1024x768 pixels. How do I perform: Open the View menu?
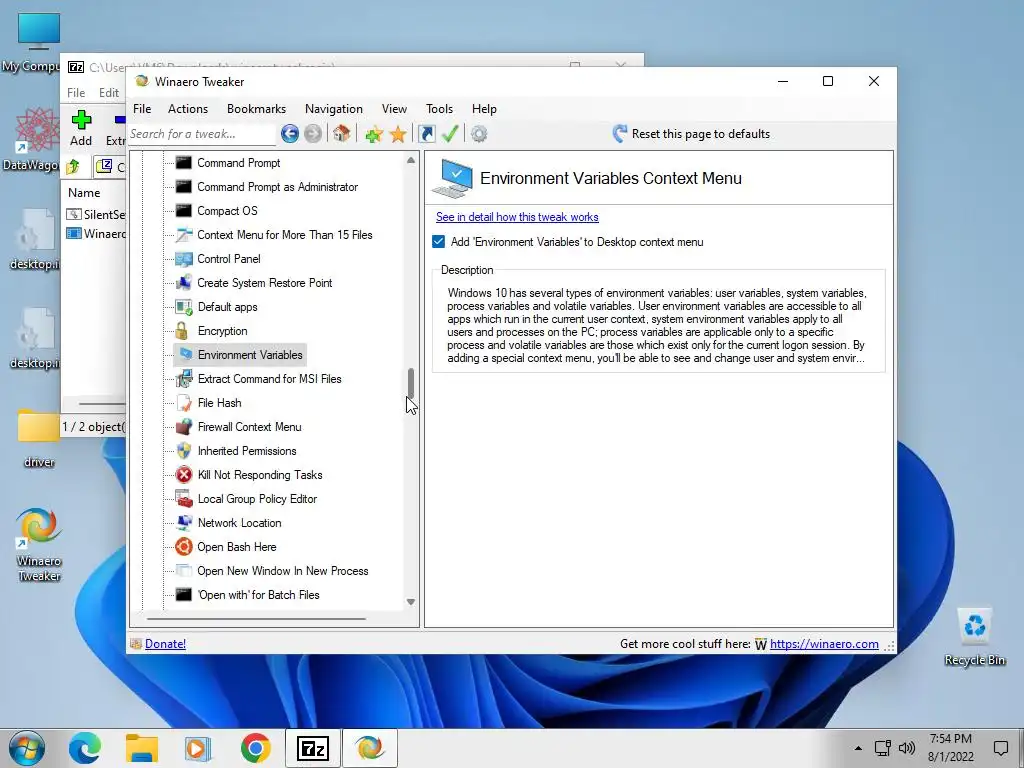(x=394, y=109)
